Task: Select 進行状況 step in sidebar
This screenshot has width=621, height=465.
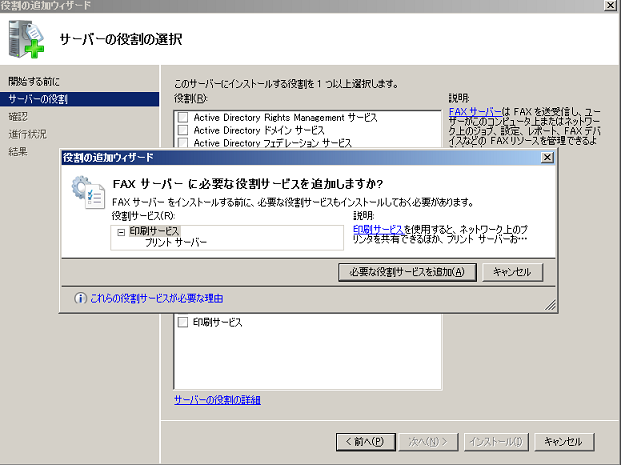Action: [x=27, y=134]
